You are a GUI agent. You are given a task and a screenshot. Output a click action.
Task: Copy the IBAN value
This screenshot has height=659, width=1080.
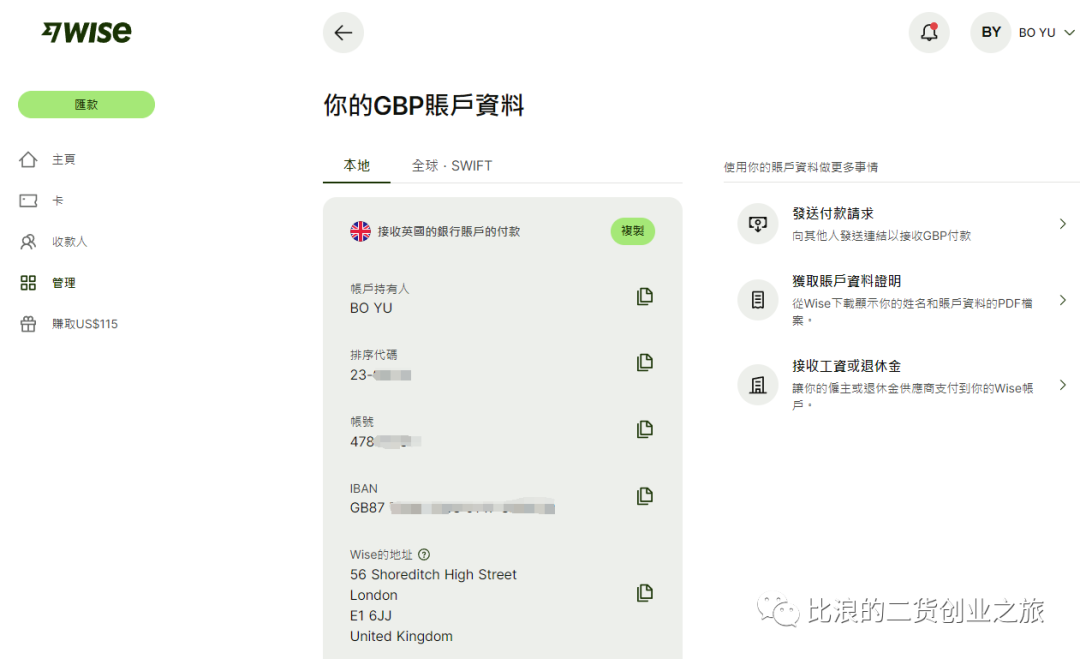click(645, 496)
